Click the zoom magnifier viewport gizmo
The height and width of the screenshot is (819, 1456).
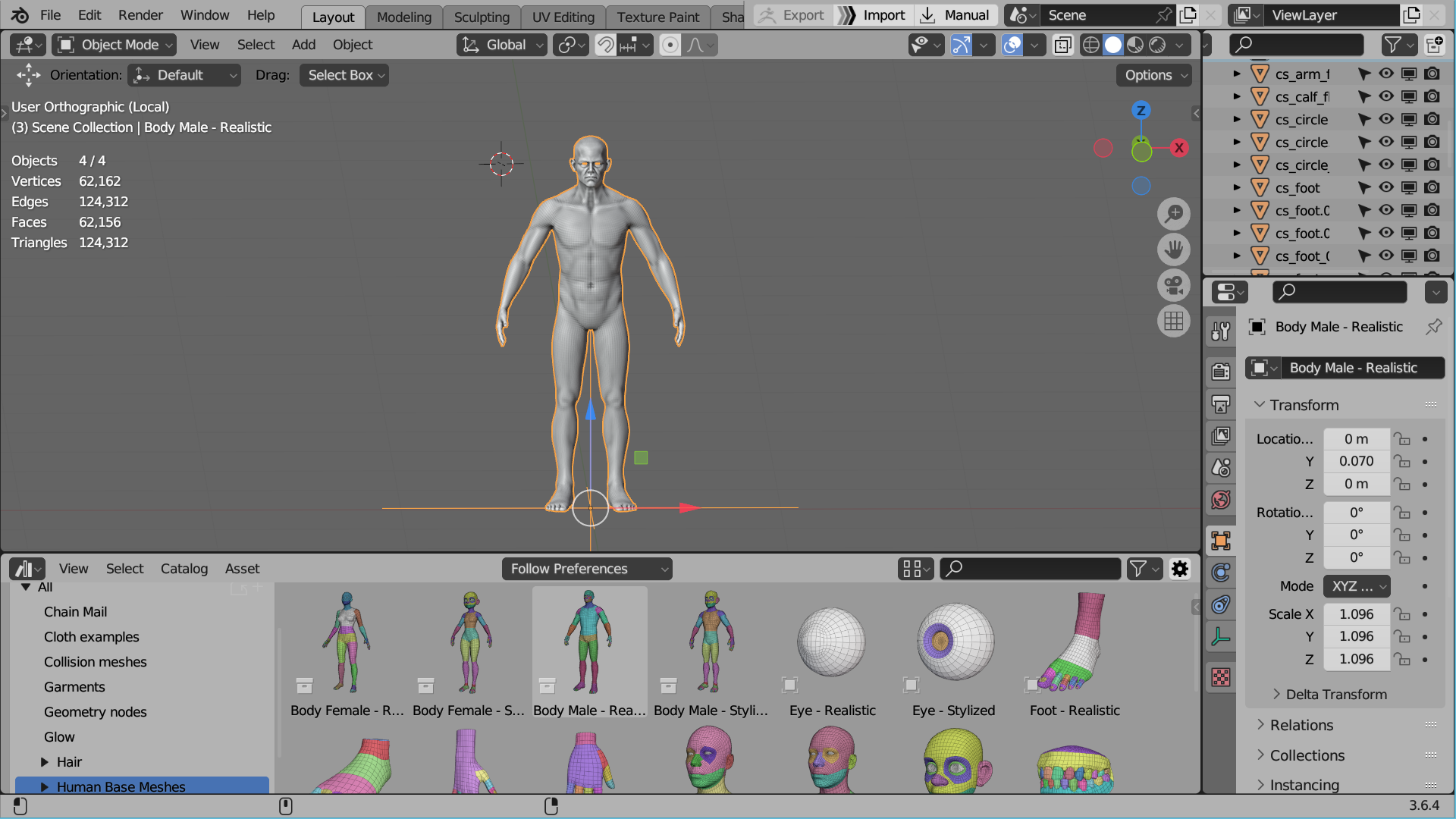[1173, 214]
